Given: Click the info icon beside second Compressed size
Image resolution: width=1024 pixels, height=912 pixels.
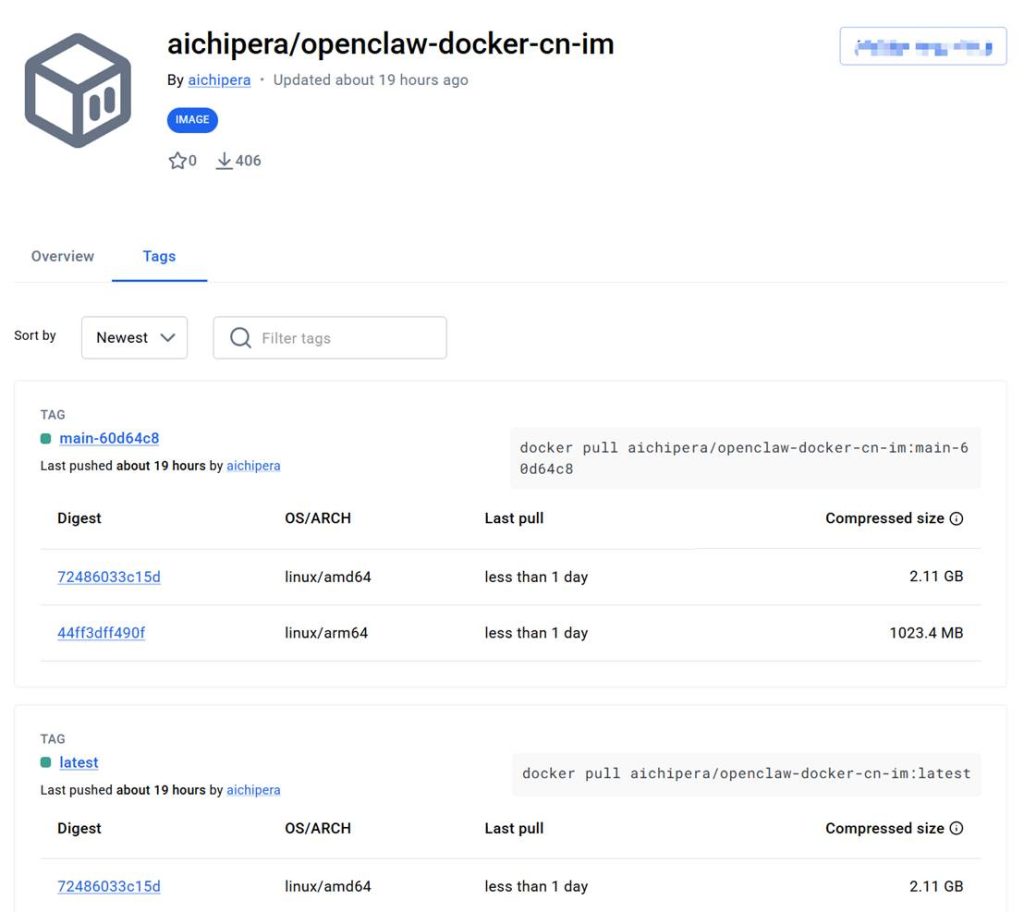Looking at the screenshot, I should coord(956,829).
